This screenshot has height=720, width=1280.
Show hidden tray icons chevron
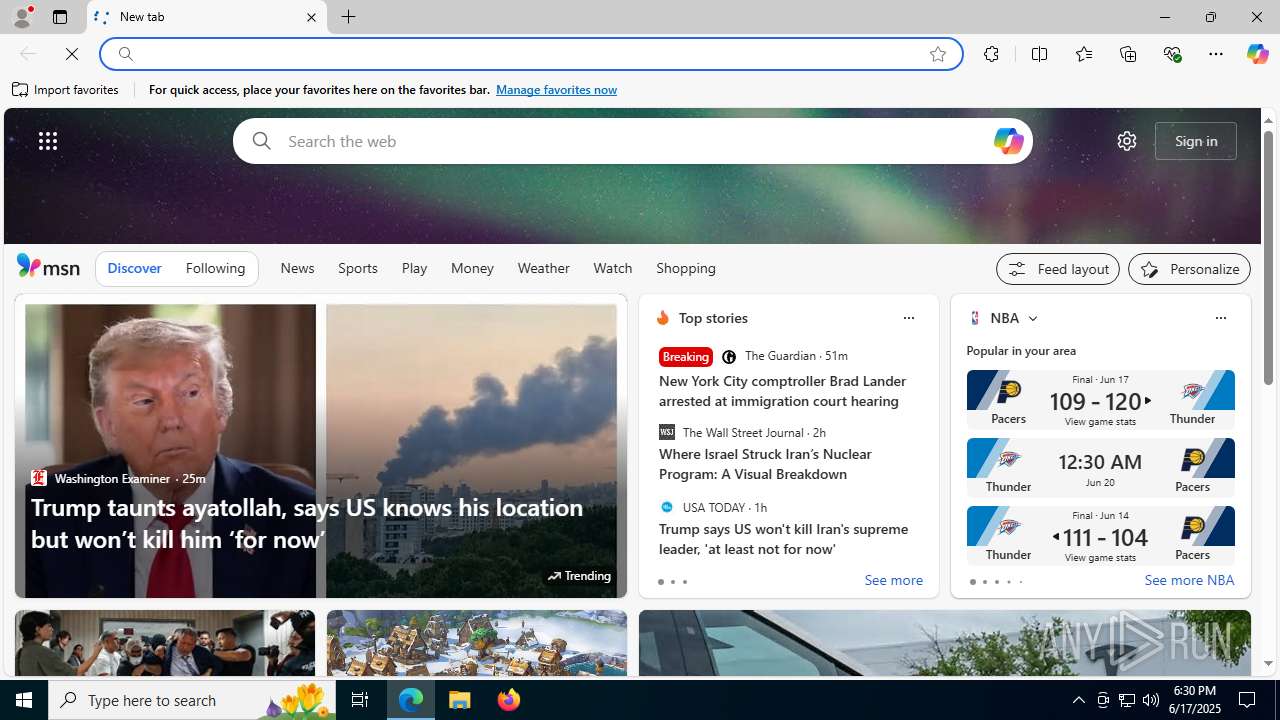[1078, 700]
